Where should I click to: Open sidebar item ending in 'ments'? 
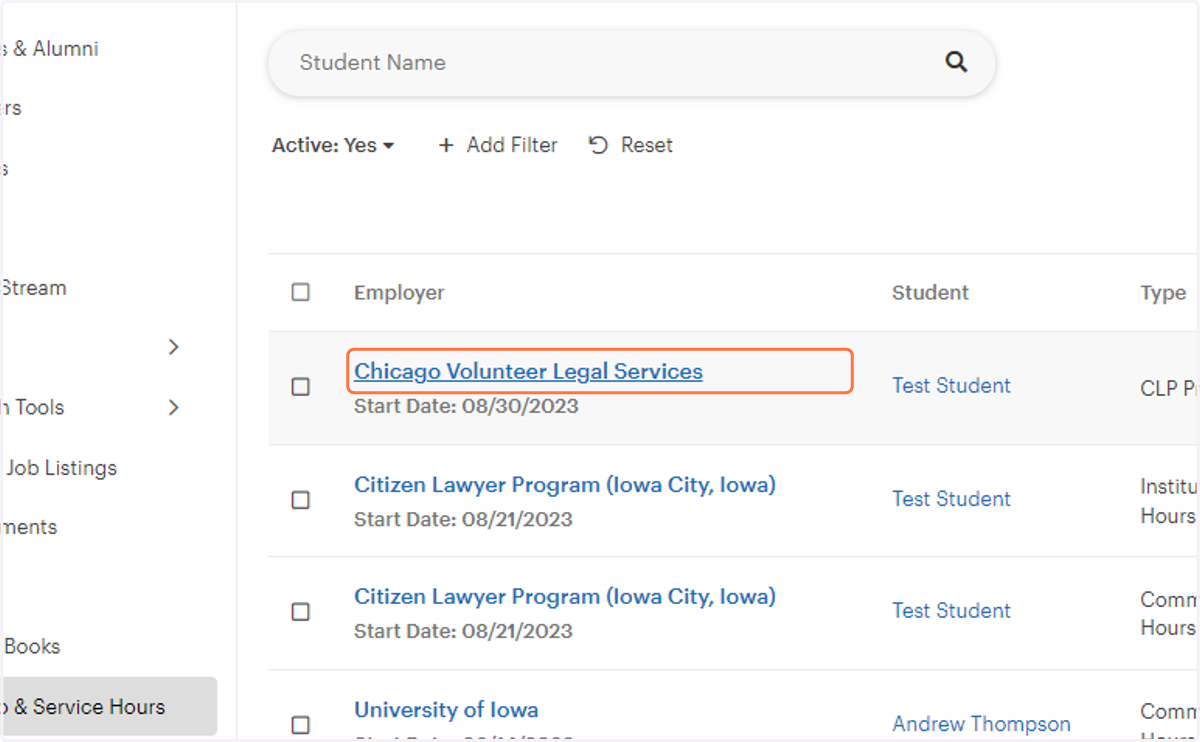click(28, 527)
